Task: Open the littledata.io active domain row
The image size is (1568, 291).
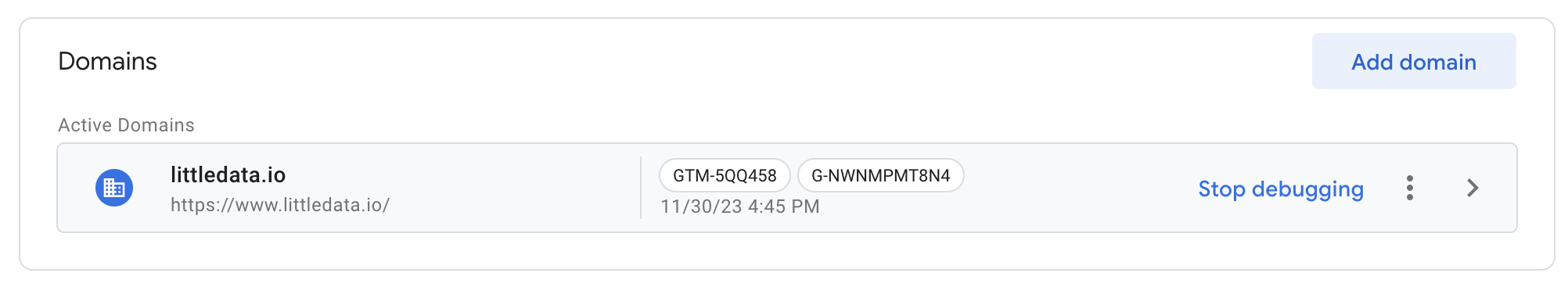Action: (787, 188)
